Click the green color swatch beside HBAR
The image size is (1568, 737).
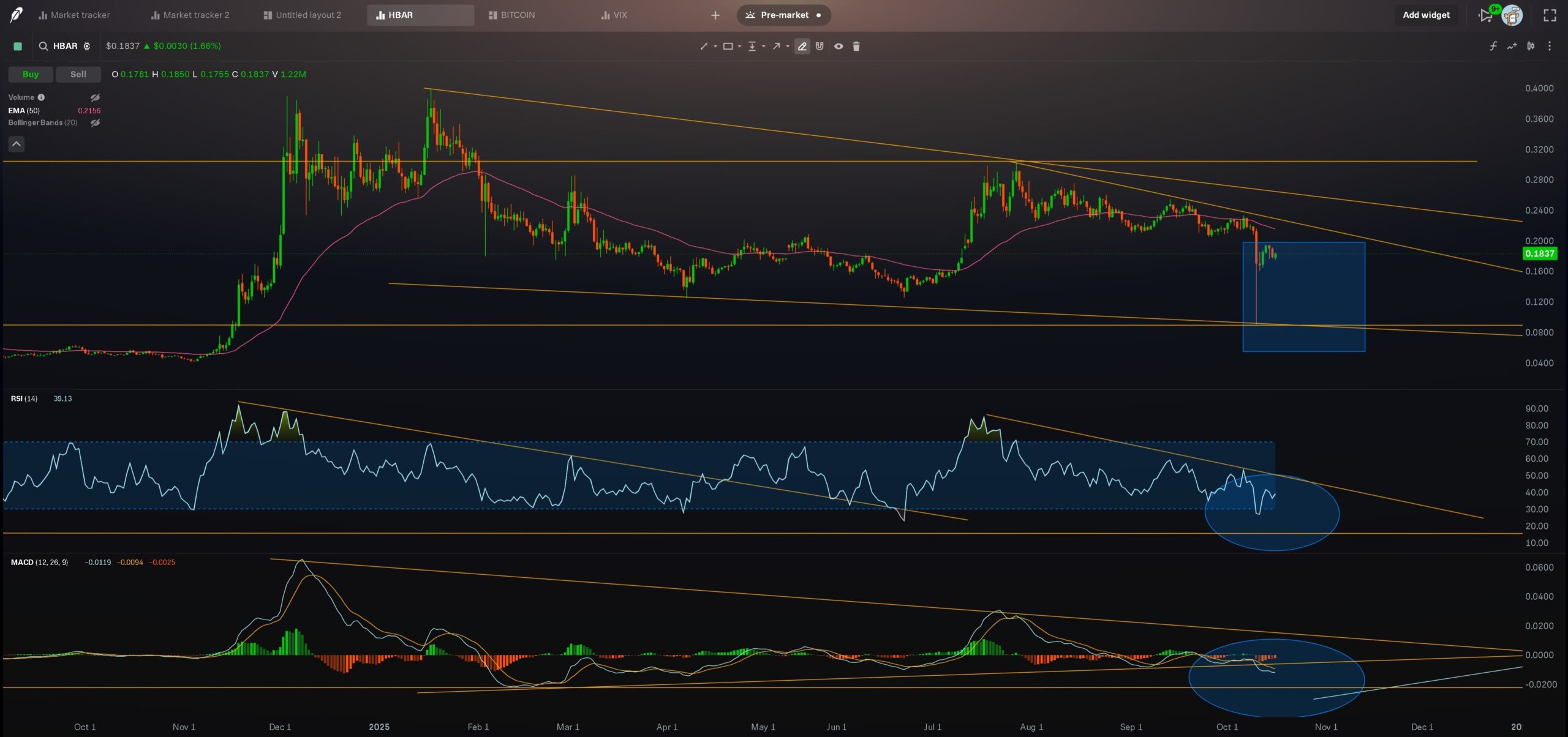[x=18, y=46]
